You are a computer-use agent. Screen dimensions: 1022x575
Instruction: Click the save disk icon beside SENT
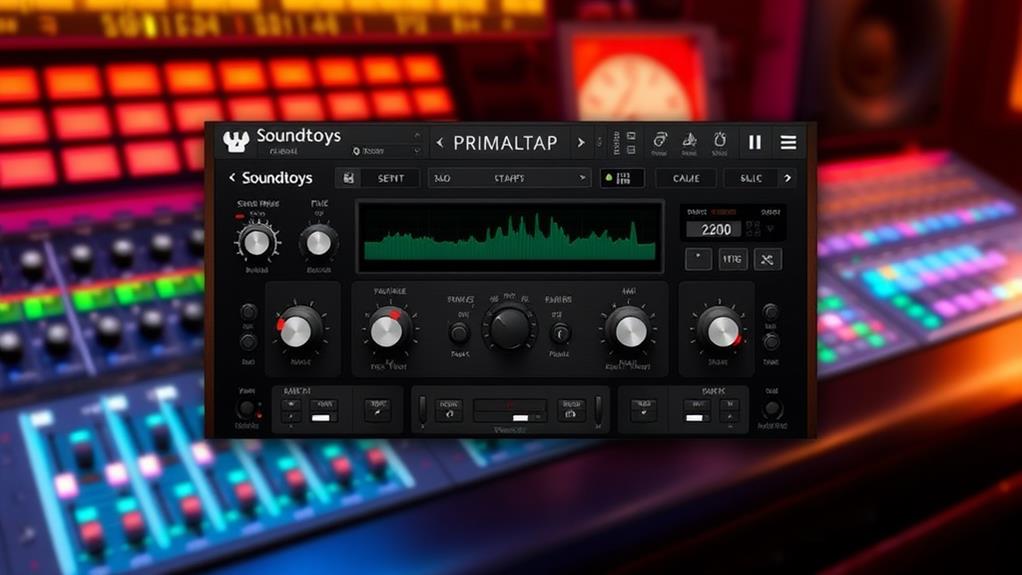349,178
